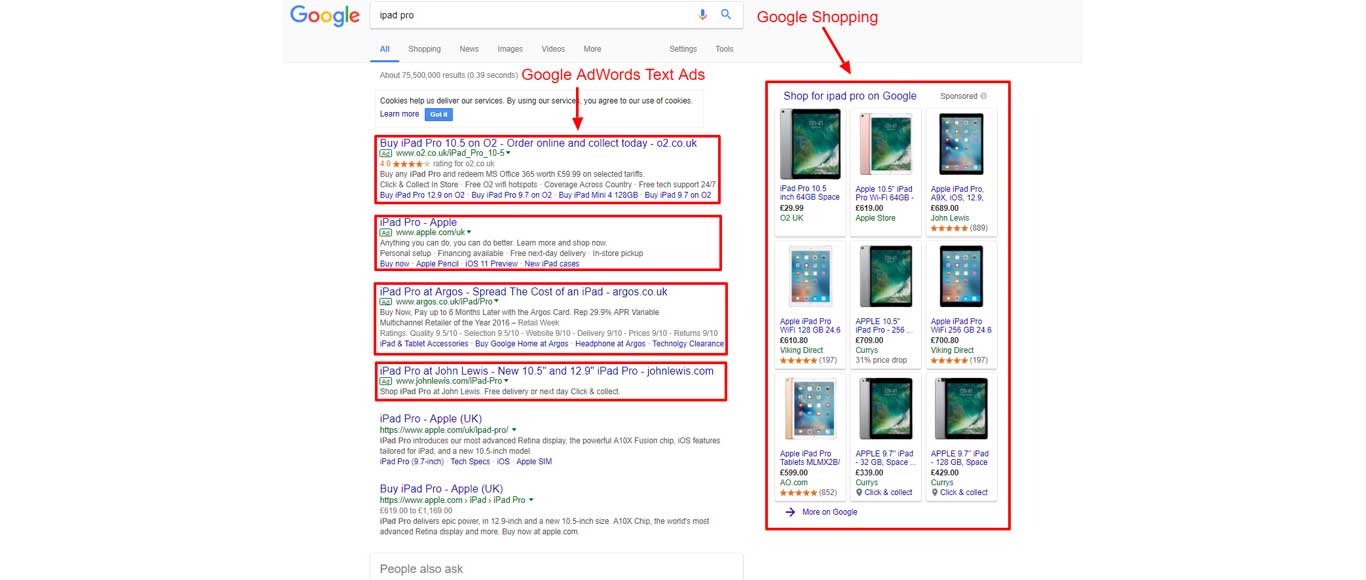Click the Ad badge on the Argos ad
Image resolution: width=1366 pixels, height=580 pixels.
coord(385,301)
